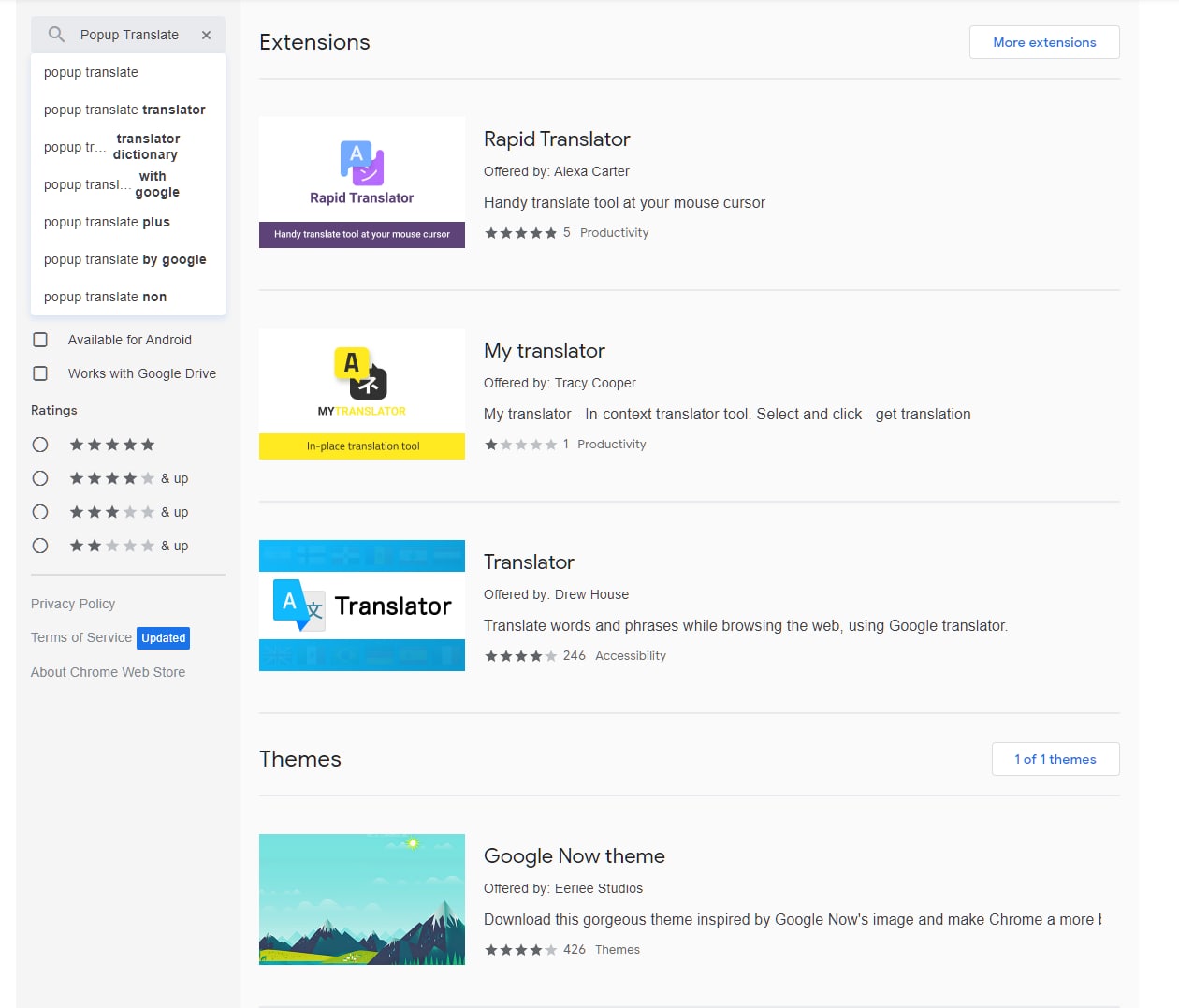Viewport: 1179px width, 1008px height.
Task: Open Rapid Translator thumbnail image
Action: 362,183
